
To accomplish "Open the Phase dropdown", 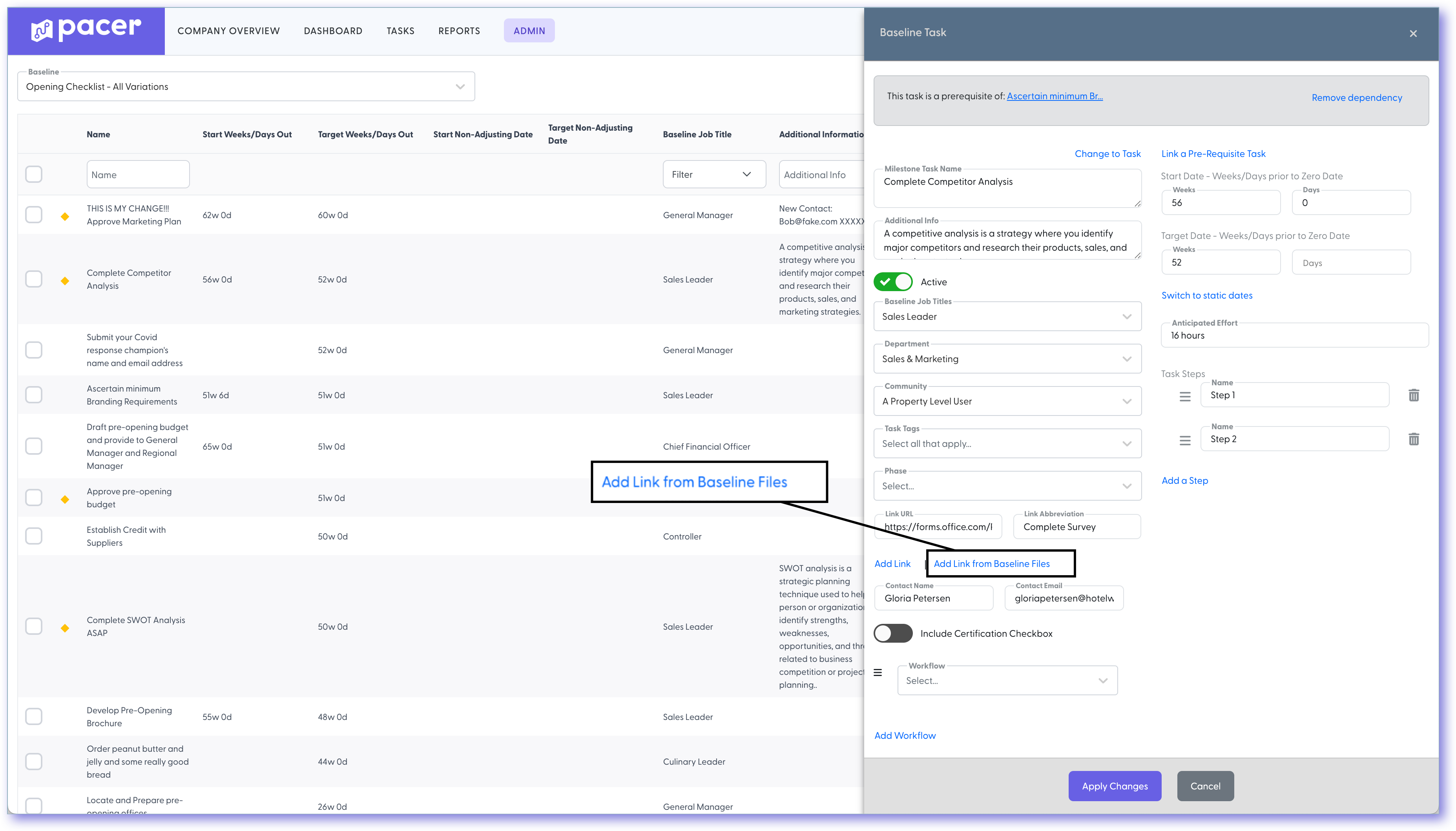I will [1007, 486].
